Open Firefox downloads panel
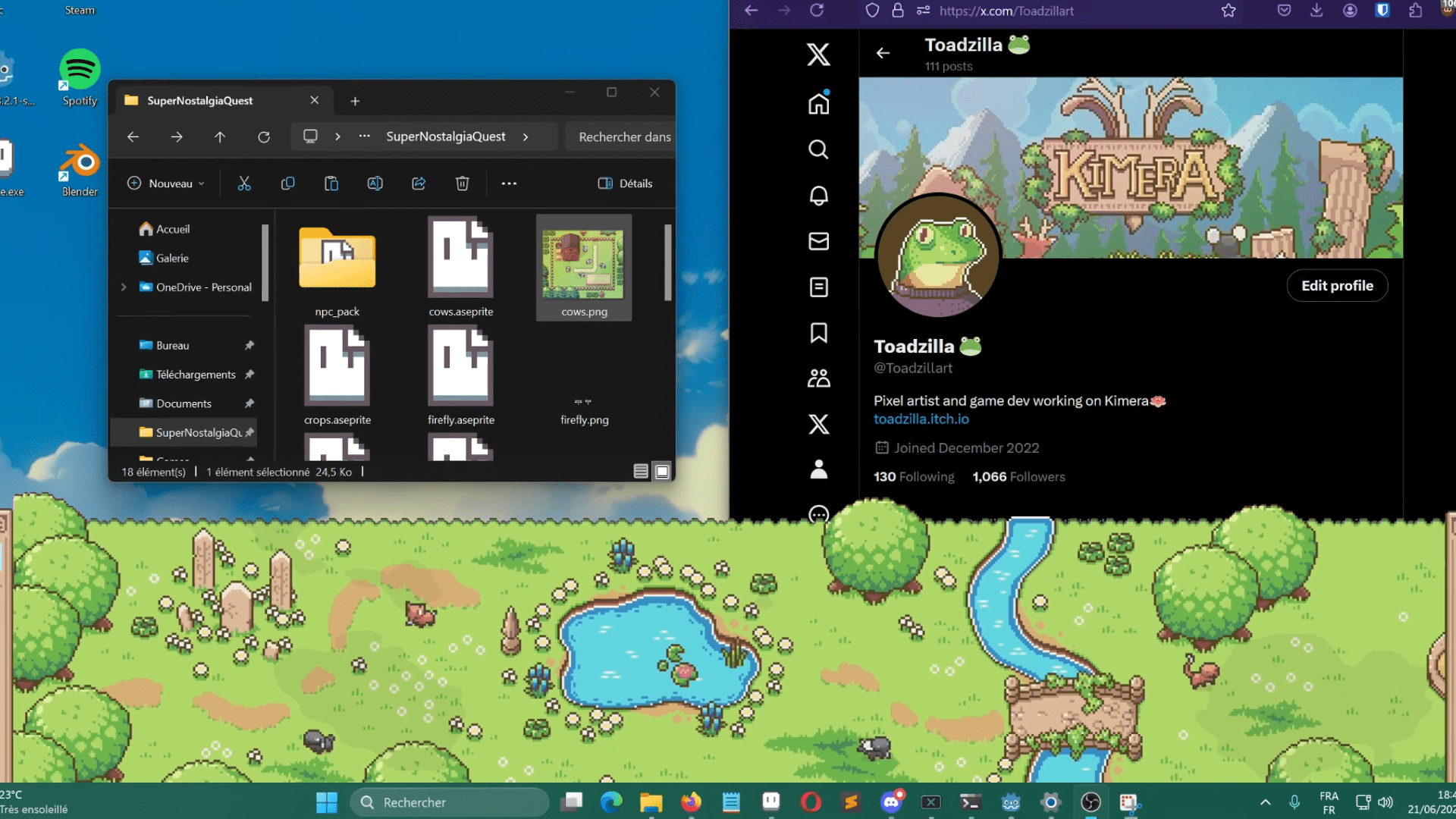The image size is (1456, 819). [1317, 11]
